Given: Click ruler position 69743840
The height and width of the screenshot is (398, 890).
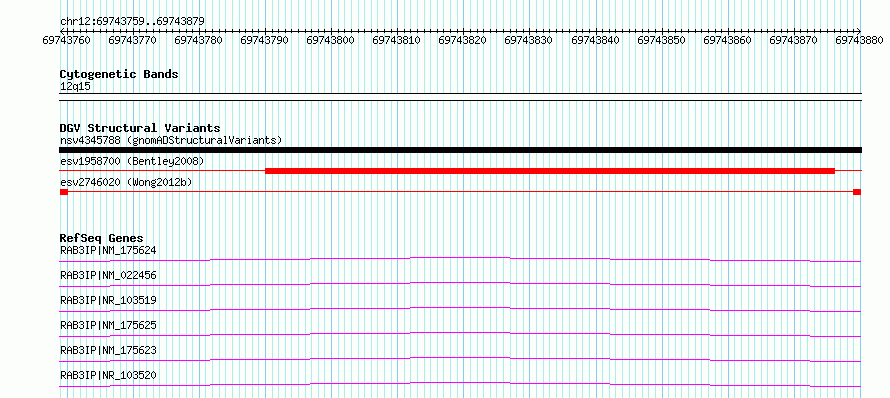Looking at the screenshot, I should pyautogui.click(x=596, y=40).
